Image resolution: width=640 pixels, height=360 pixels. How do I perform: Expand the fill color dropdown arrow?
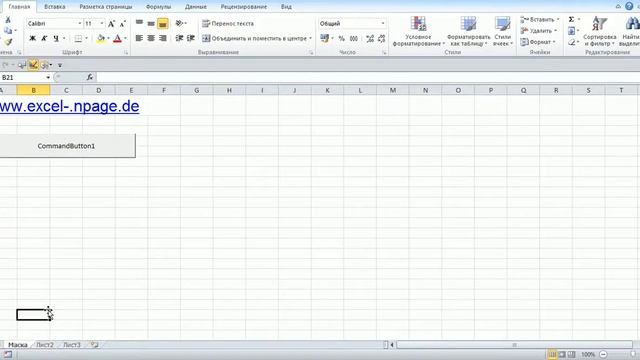click(108, 38)
